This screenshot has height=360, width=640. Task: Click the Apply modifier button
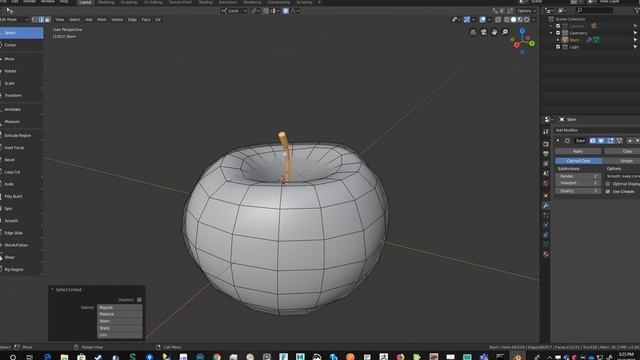click(x=578, y=151)
